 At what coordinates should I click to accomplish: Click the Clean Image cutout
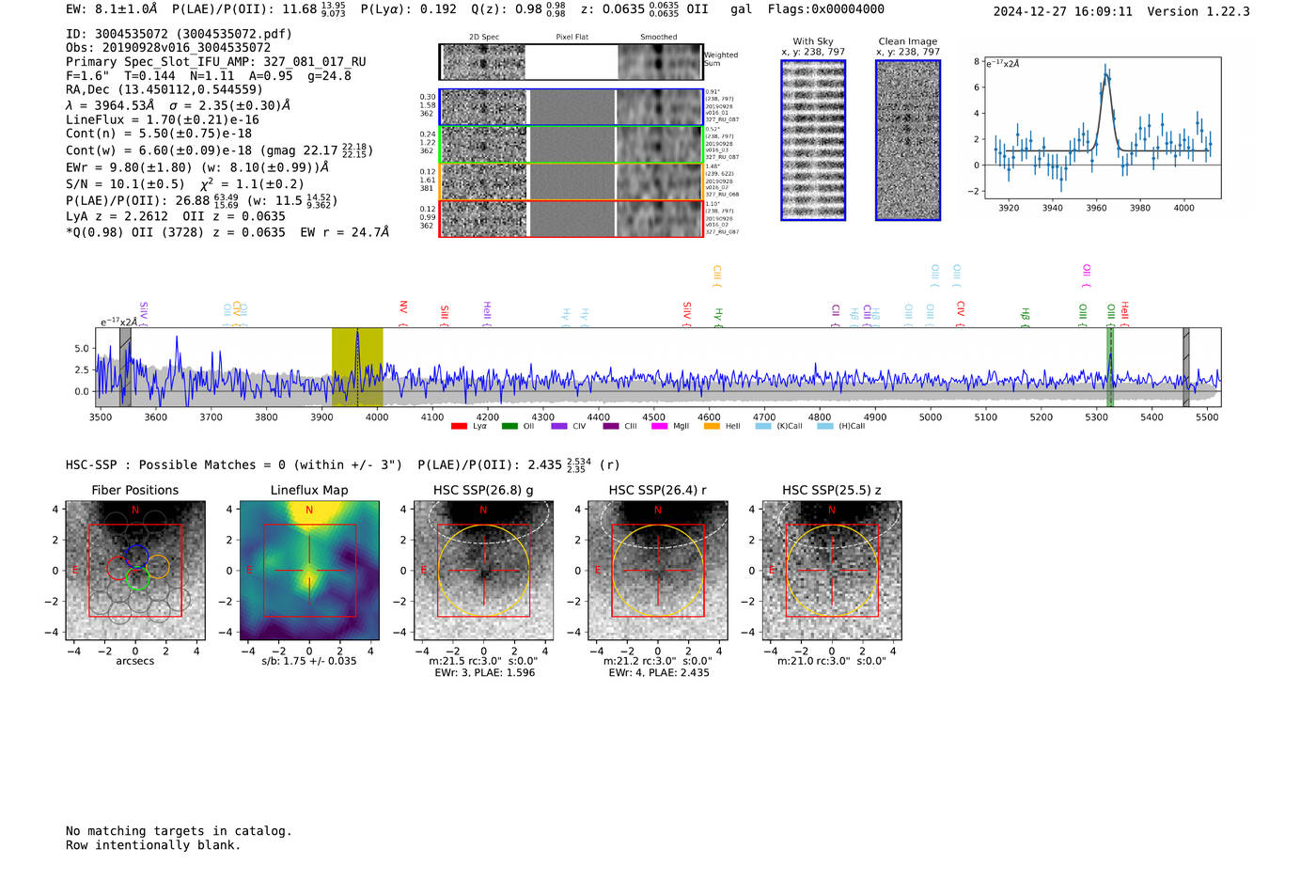908,140
